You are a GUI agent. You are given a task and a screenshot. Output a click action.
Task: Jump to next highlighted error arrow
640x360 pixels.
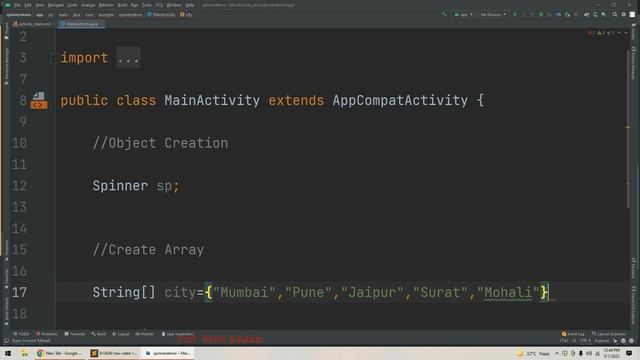pyautogui.click(x=626, y=33)
